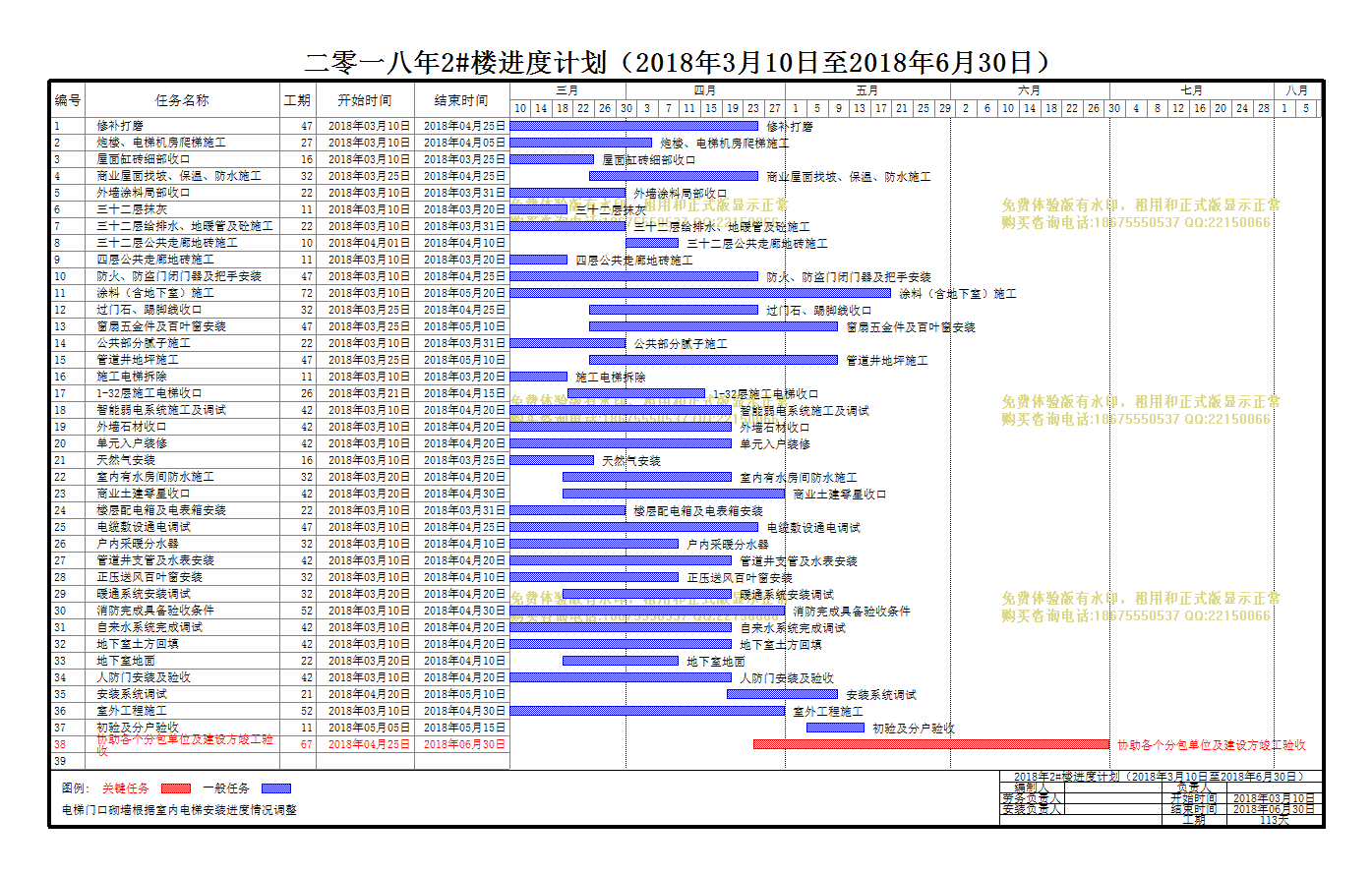Click 修补打磨 in the task name column
The width and height of the screenshot is (1372, 875).
click(120, 126)
